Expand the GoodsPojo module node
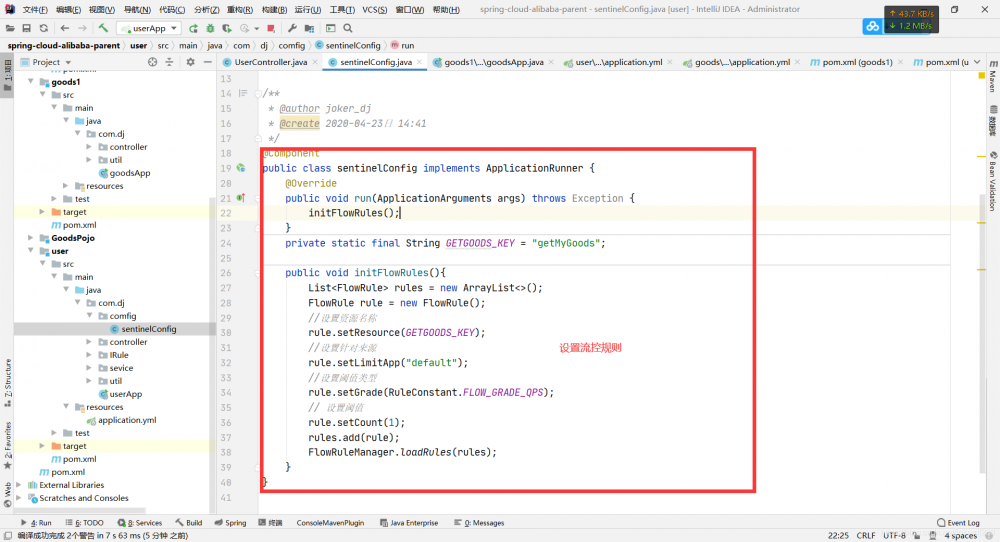 [x=31, y=238]
